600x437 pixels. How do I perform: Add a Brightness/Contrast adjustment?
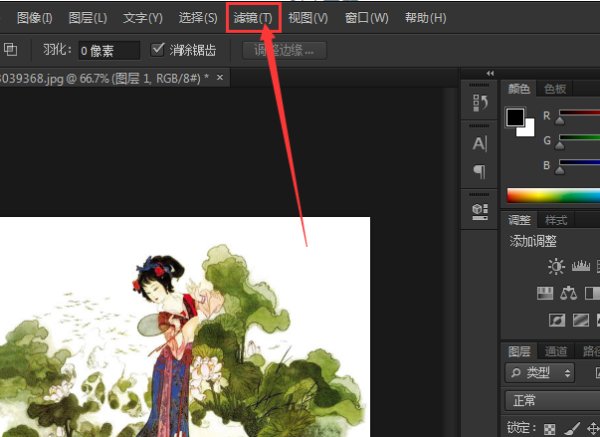(556, 266)
